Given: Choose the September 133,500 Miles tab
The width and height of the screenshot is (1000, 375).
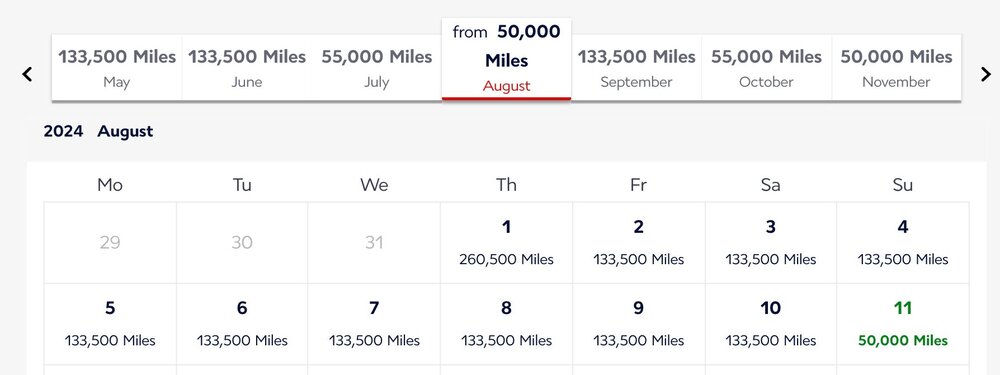Looking at the screenshot, I should tap(636, 68).
